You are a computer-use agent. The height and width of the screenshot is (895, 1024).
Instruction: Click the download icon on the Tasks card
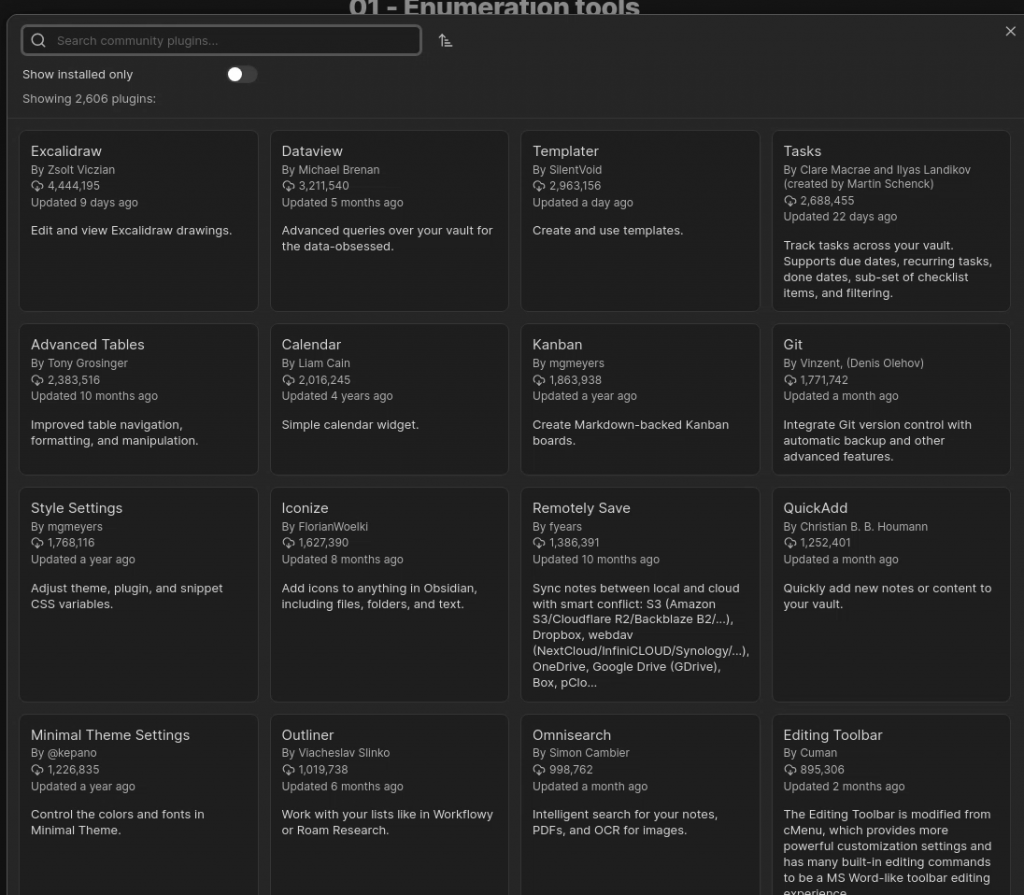point(790,201)
